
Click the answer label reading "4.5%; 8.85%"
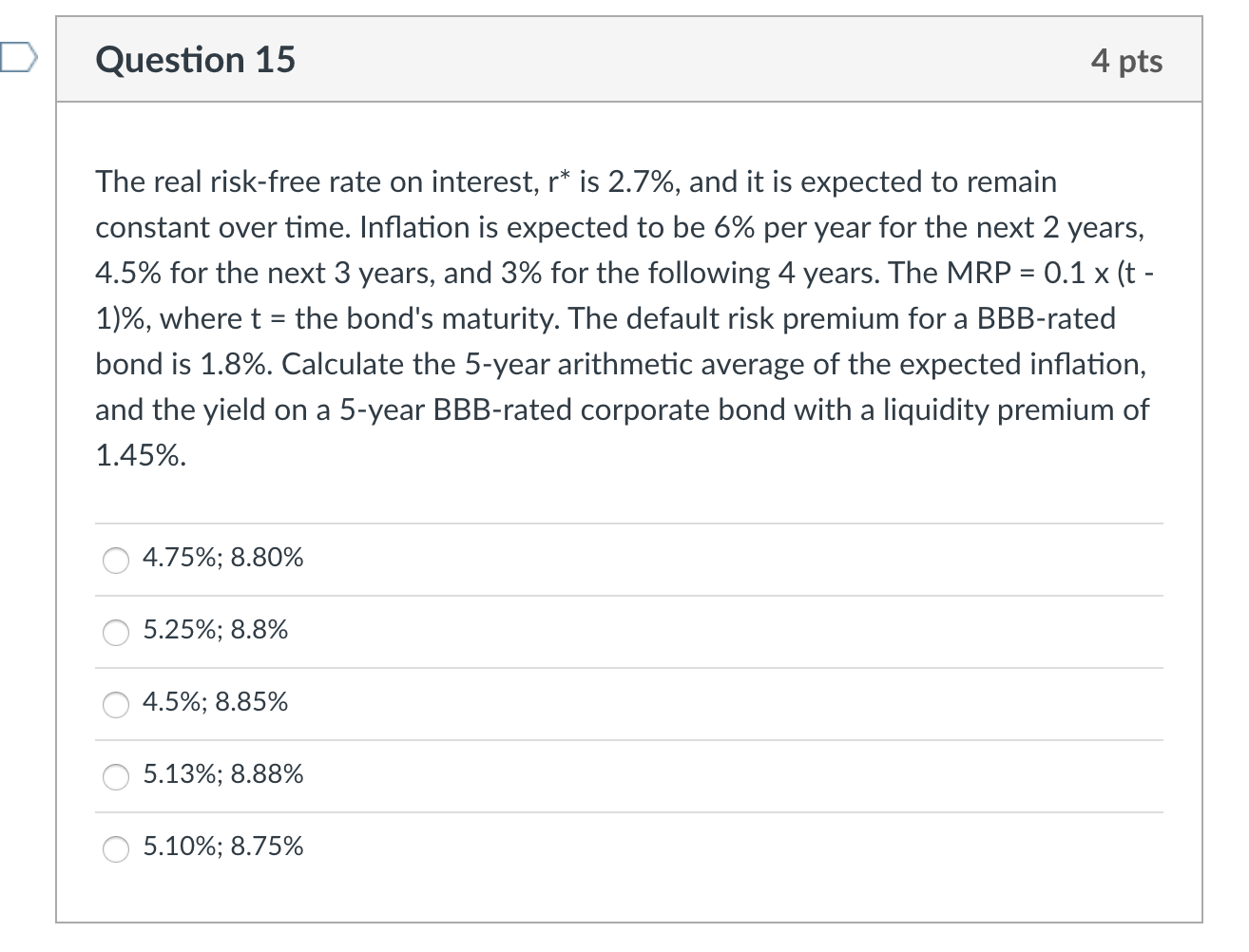[x=216, y=702]
